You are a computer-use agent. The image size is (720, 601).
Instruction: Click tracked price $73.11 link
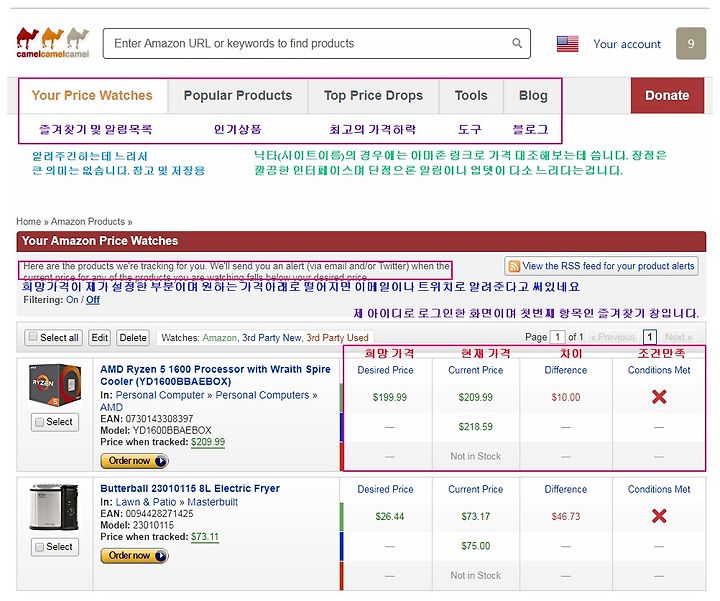[205, 537]
